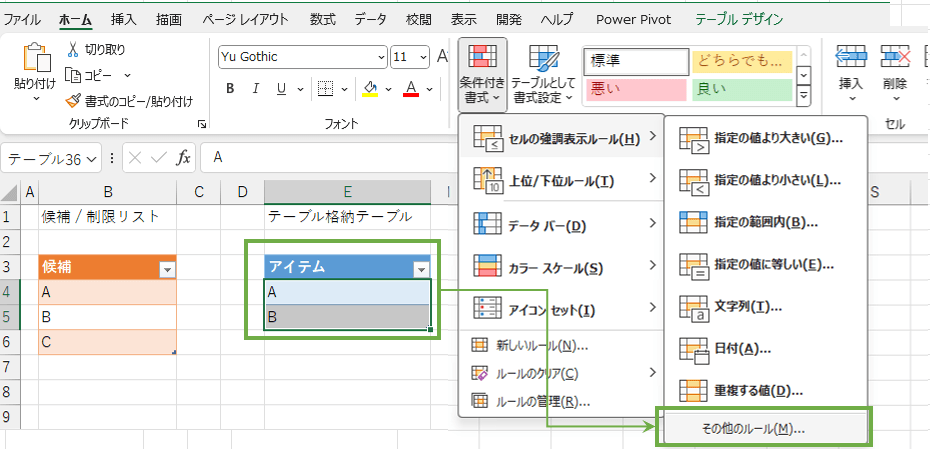Image resolution: width=930 pixels, height=449 pixels.
Task: Open the borders dropdown arrow
Action: 343,90
